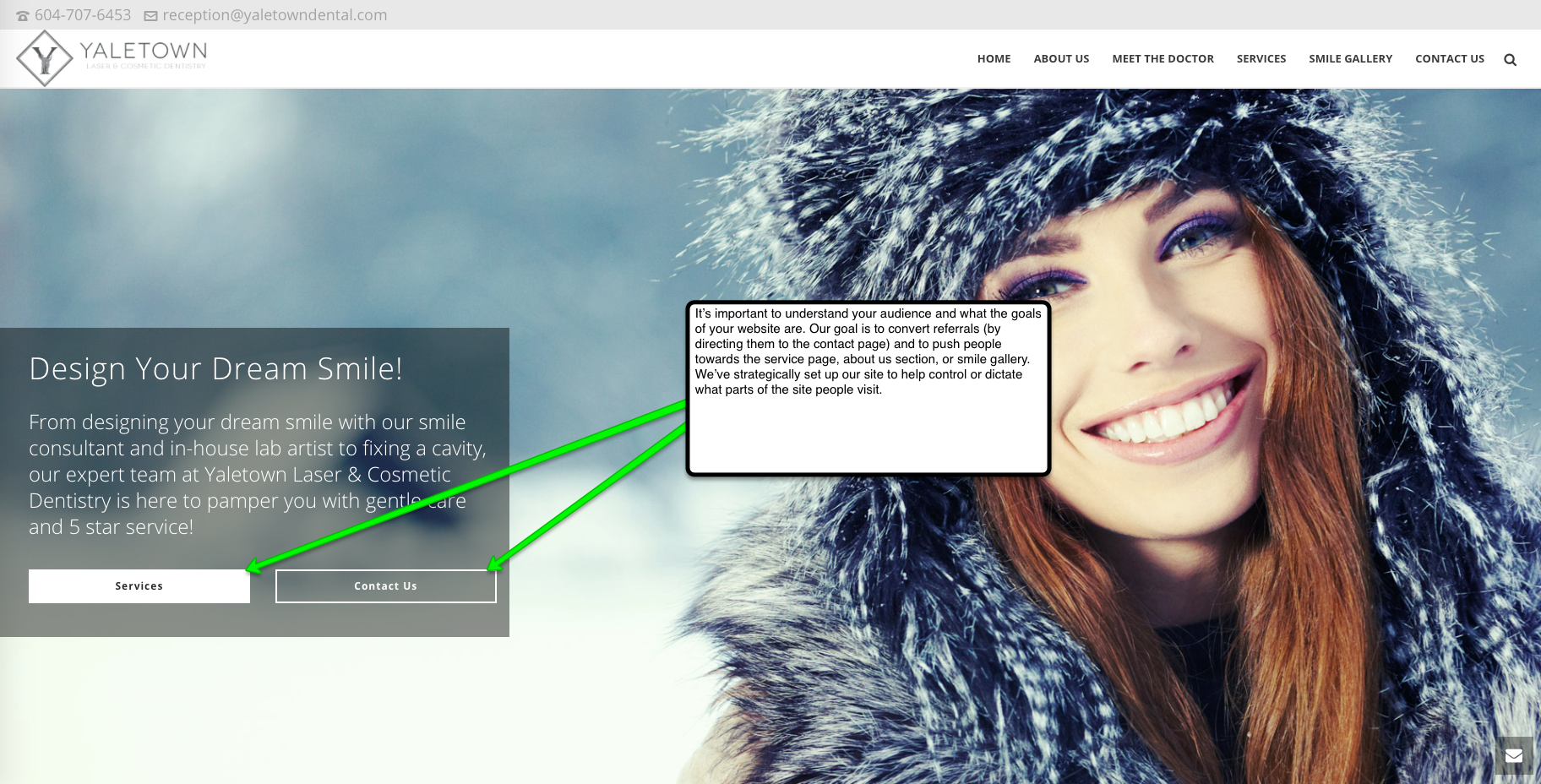Viewport: 1541px width, 784px height.
Task: Click the YALETOWN wordmark text
Action: [x=143, y=51]
